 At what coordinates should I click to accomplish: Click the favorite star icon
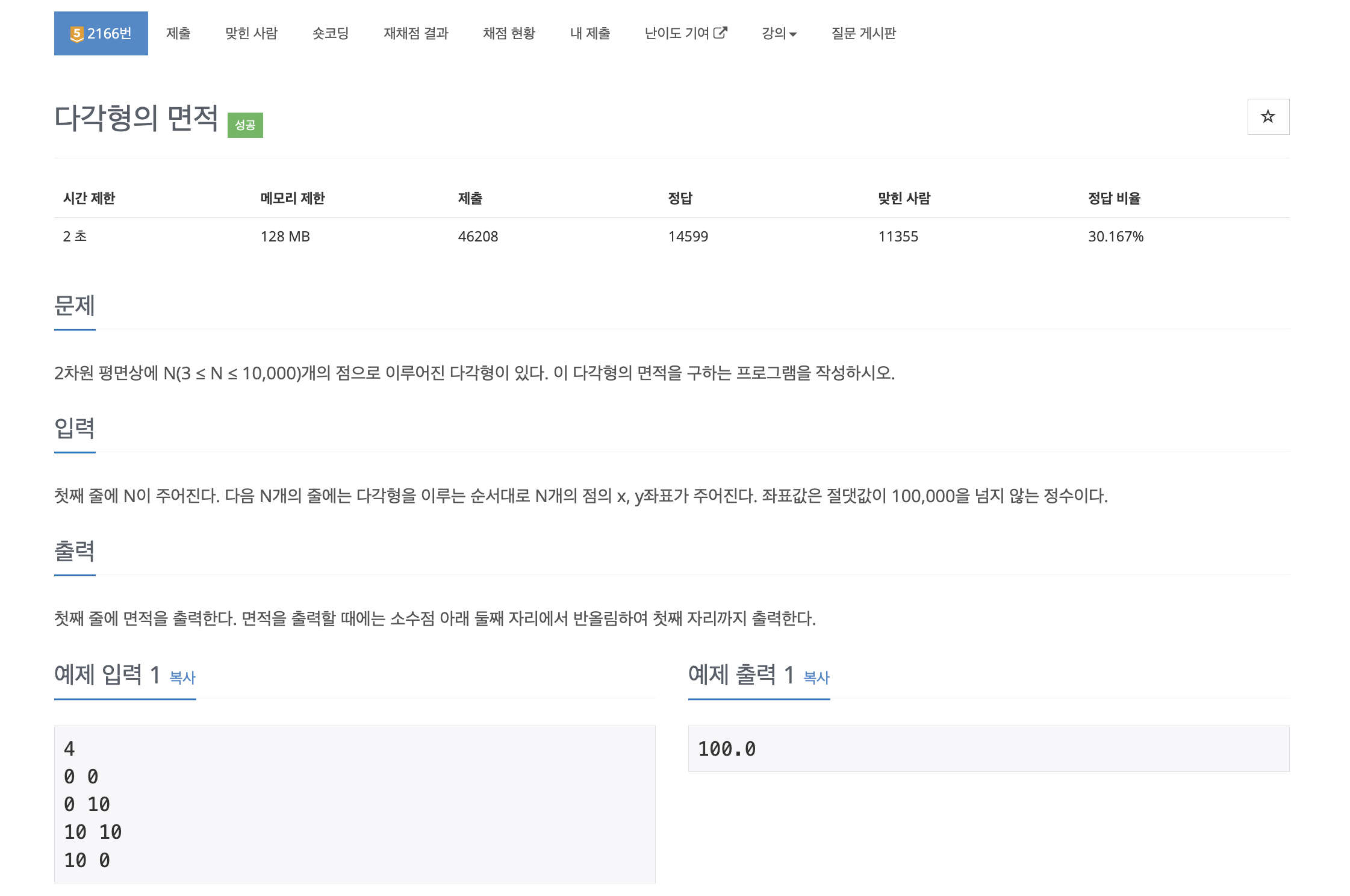click(1268, 117)
